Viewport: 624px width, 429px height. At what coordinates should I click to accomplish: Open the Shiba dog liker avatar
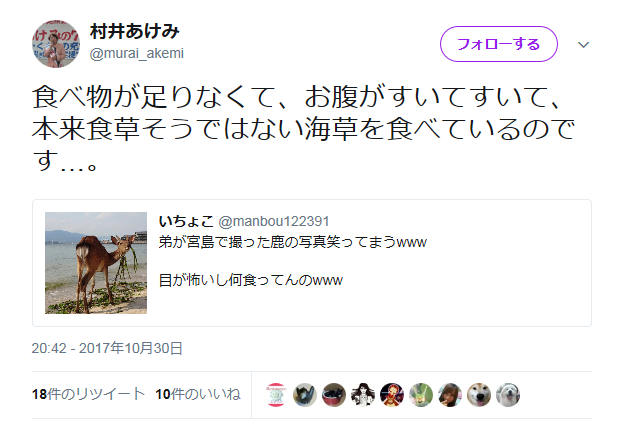pos(479,395)
